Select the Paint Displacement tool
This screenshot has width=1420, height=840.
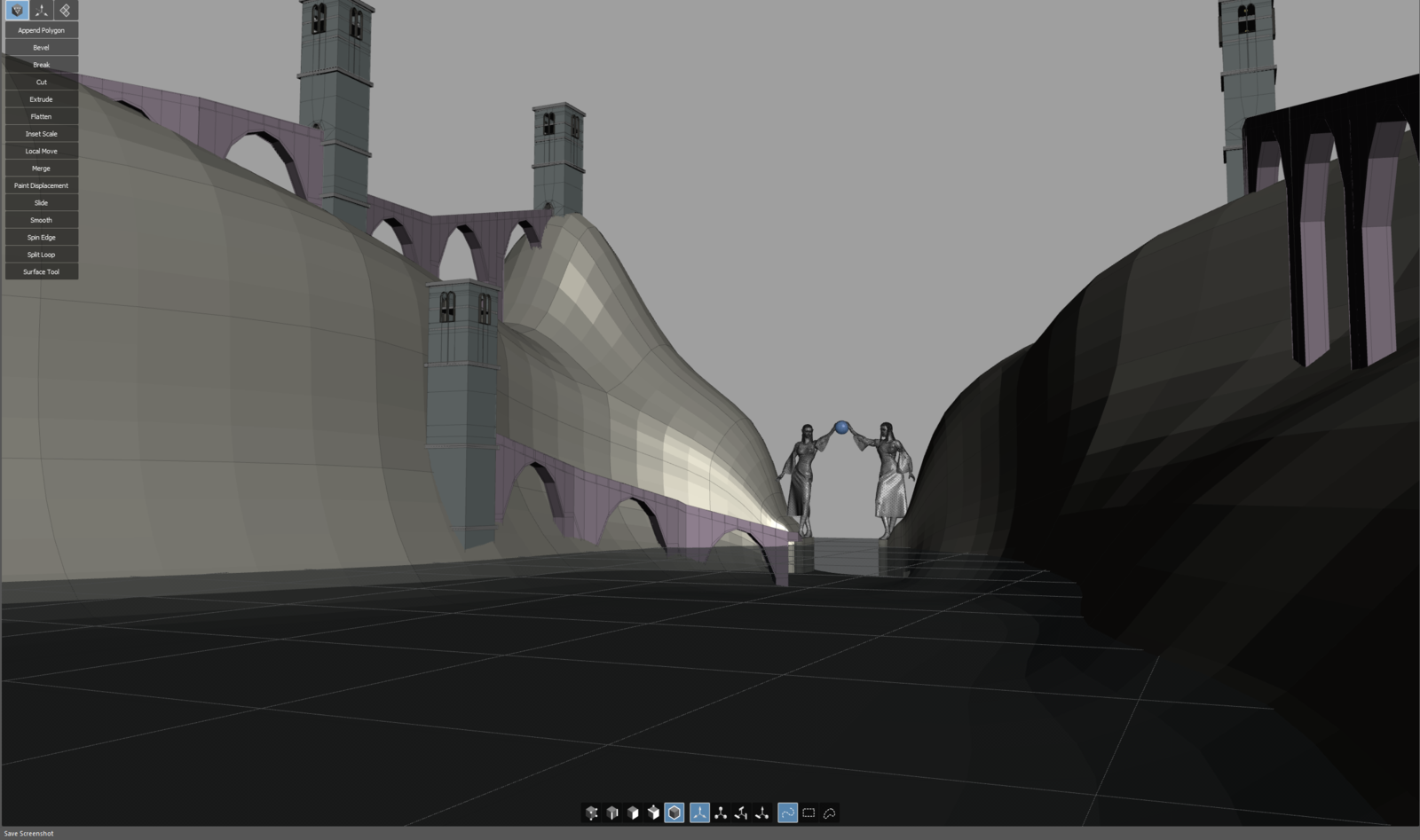point(42,185)
